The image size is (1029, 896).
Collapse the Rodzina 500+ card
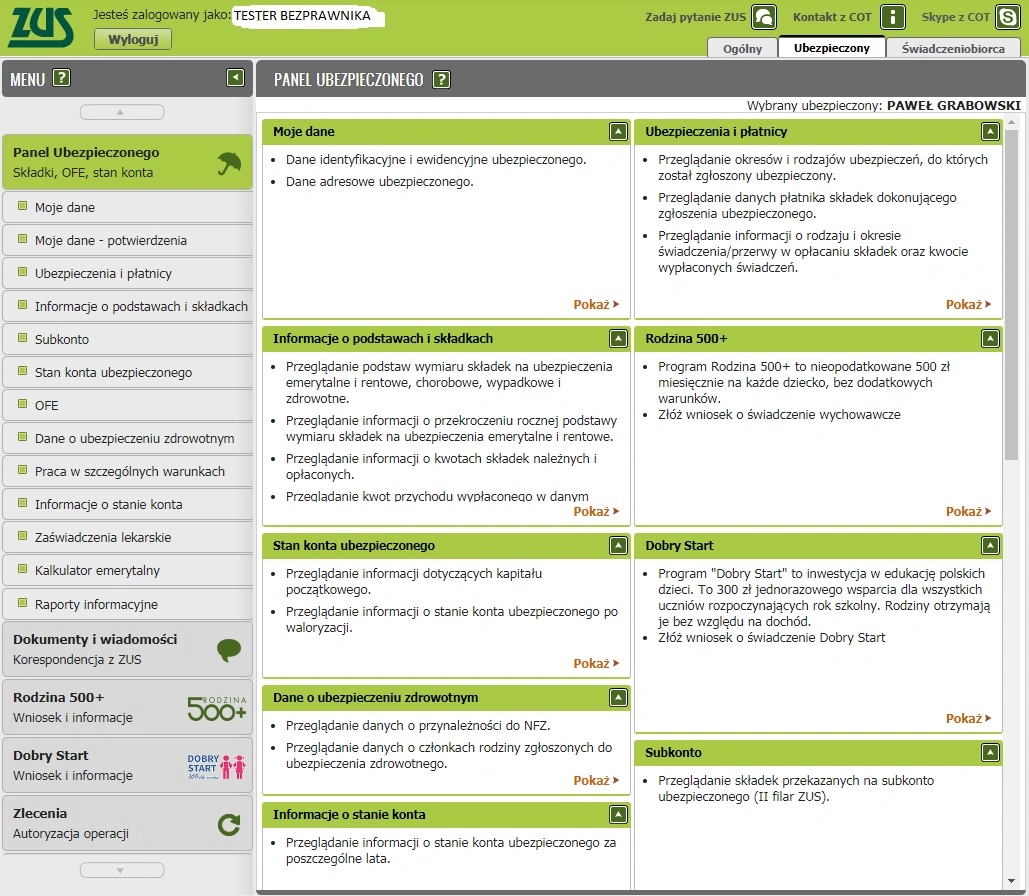(990, 339)
